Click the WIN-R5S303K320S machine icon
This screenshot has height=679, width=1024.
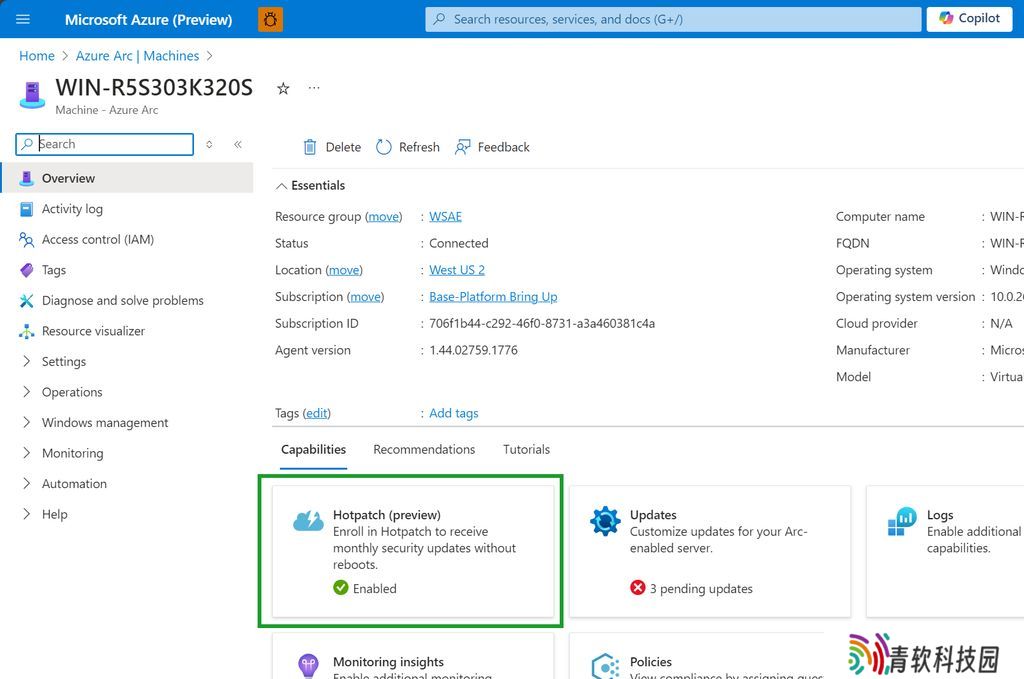click(x=32, y=95)
